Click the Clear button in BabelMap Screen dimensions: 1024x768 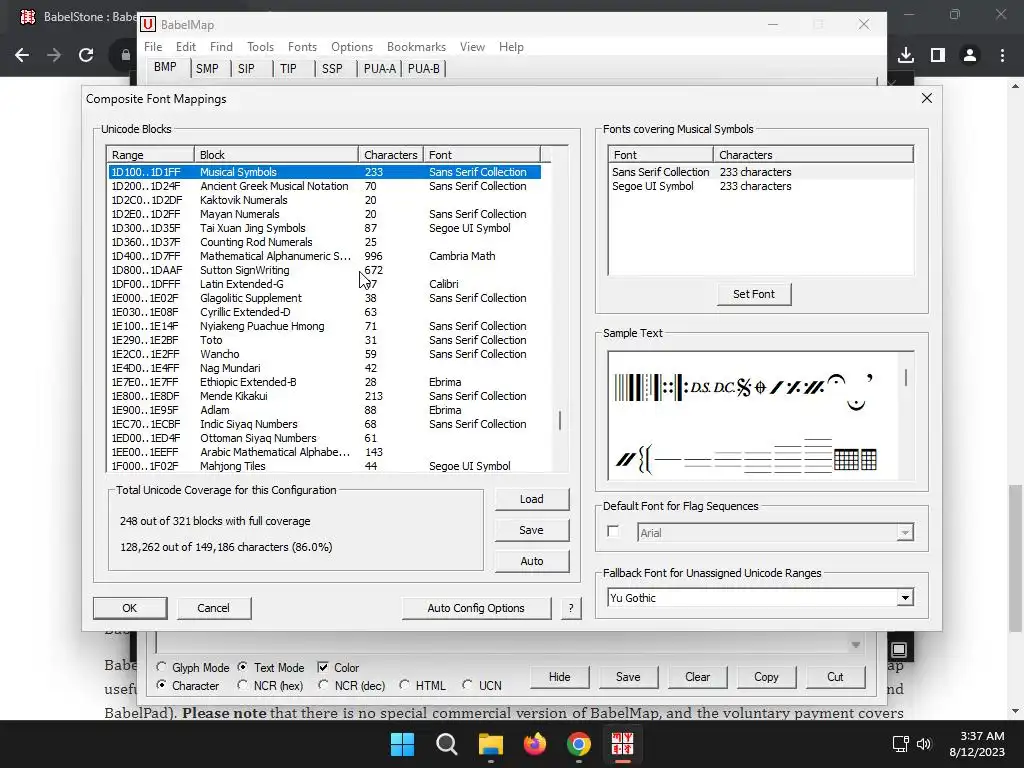tap(697, 677)
